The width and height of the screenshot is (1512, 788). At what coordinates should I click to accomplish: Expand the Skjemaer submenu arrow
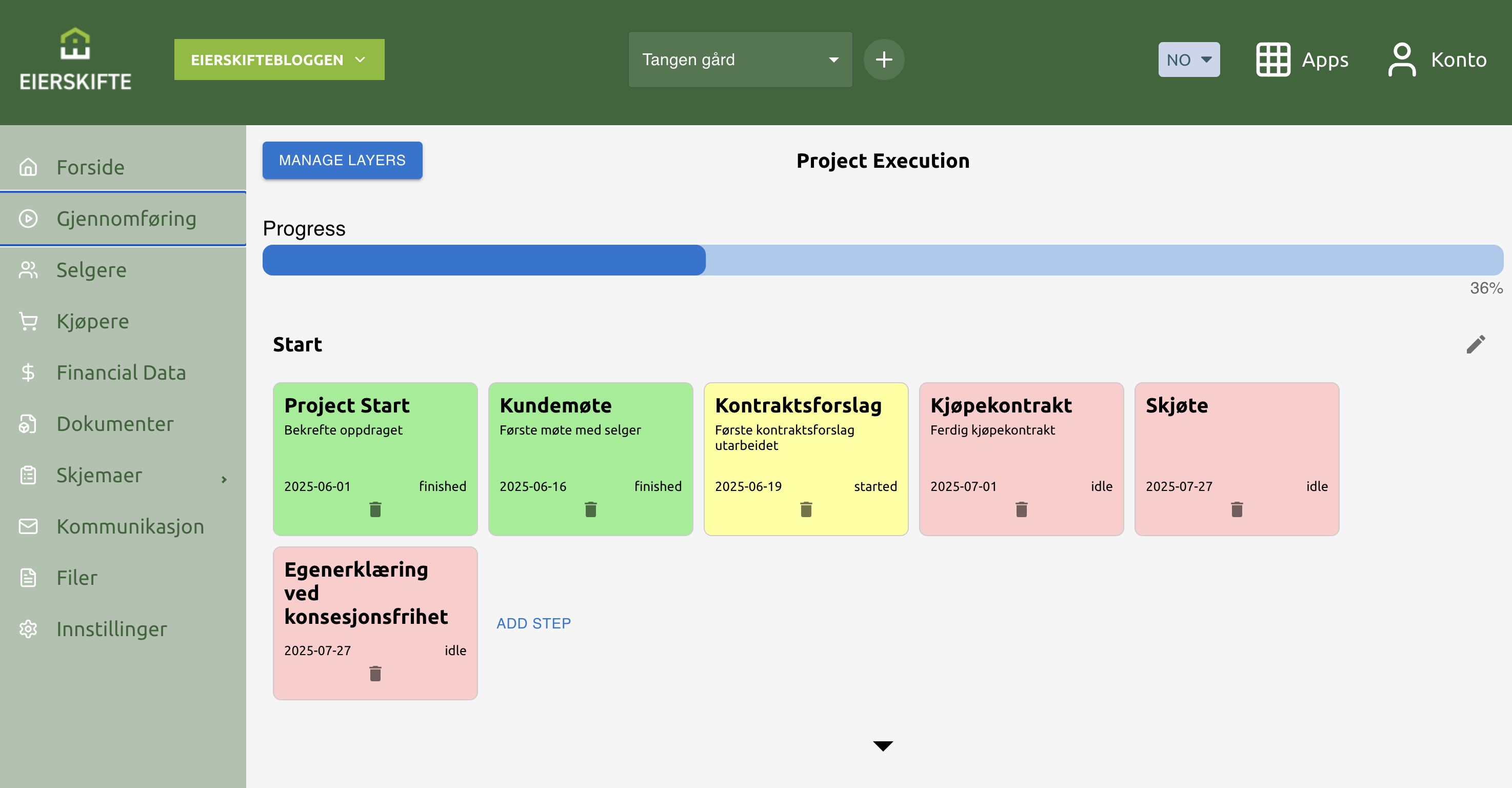click(x=224, y=480)
